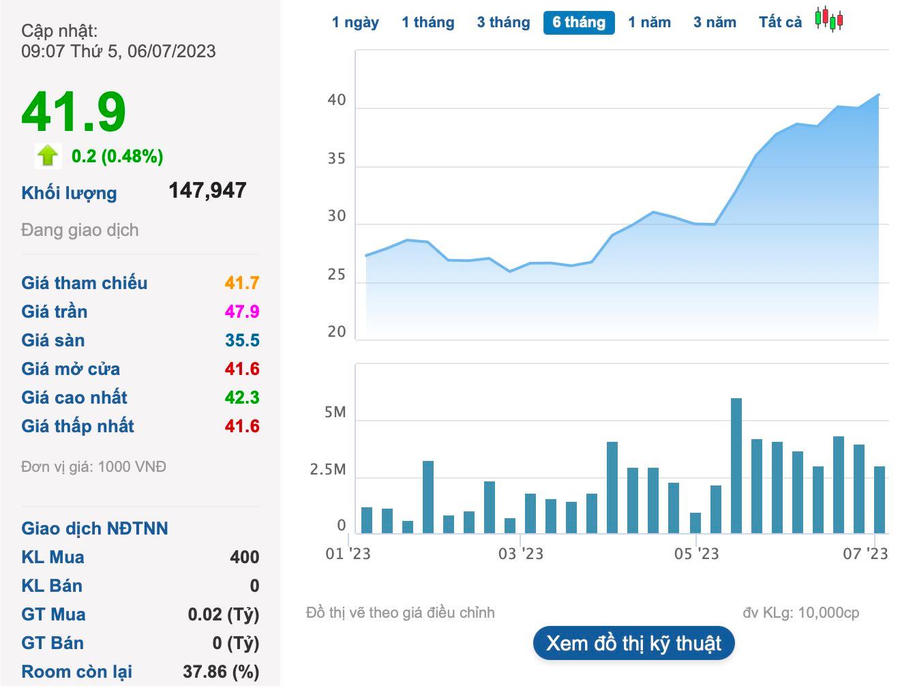Open Xem đồ thị kỹ thuật button
This screenshot has height=690, width=900.
[x=634, y=643]
